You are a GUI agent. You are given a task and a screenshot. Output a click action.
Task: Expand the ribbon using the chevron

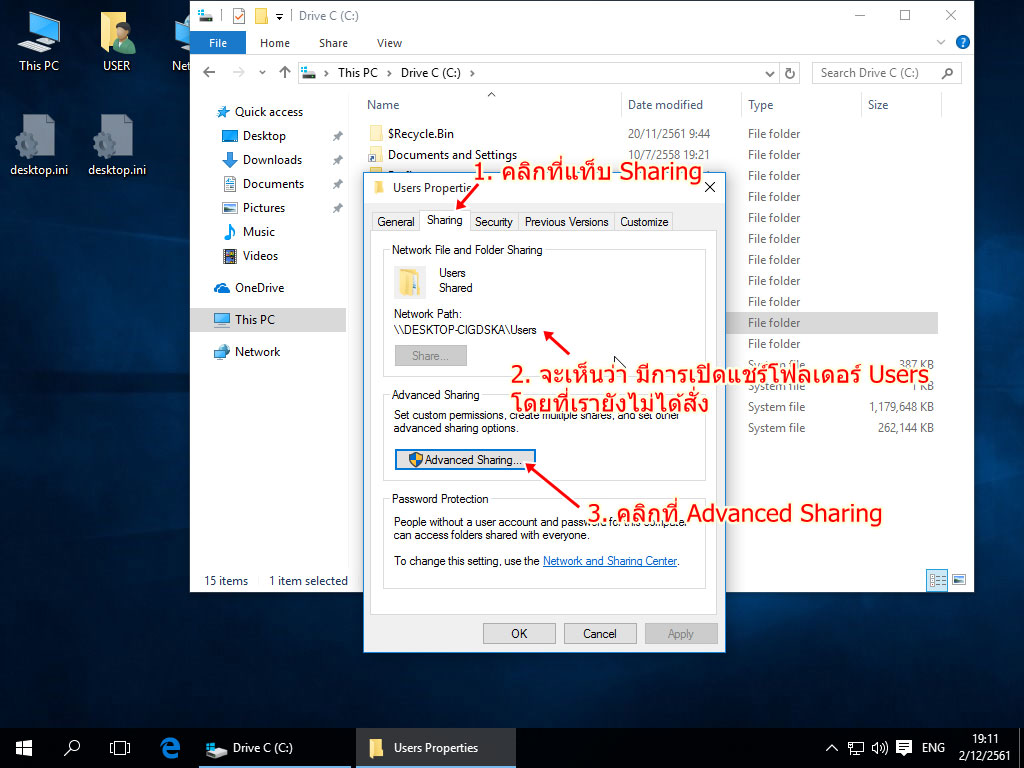pos(941,43)
